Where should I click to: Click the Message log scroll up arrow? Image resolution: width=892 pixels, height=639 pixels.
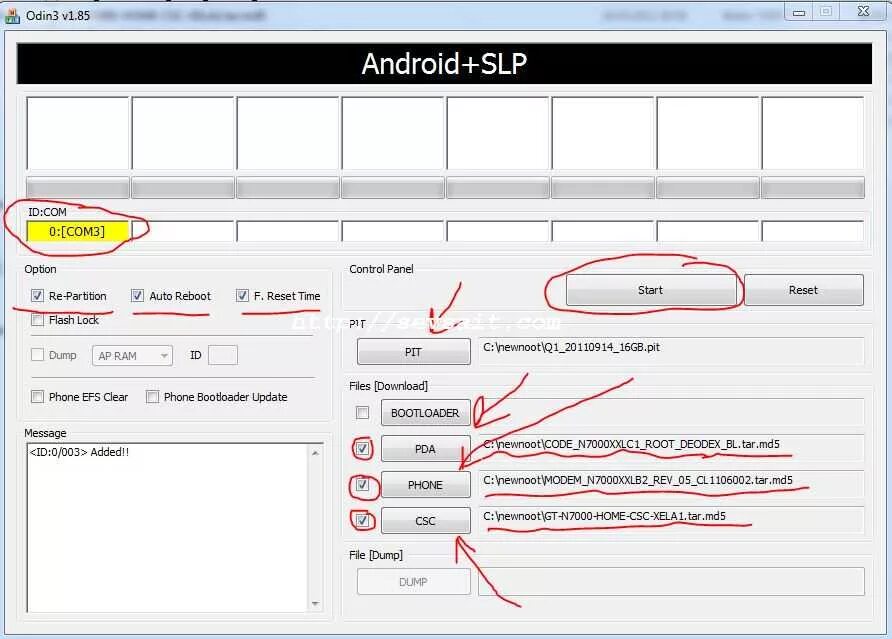point(315,453)
